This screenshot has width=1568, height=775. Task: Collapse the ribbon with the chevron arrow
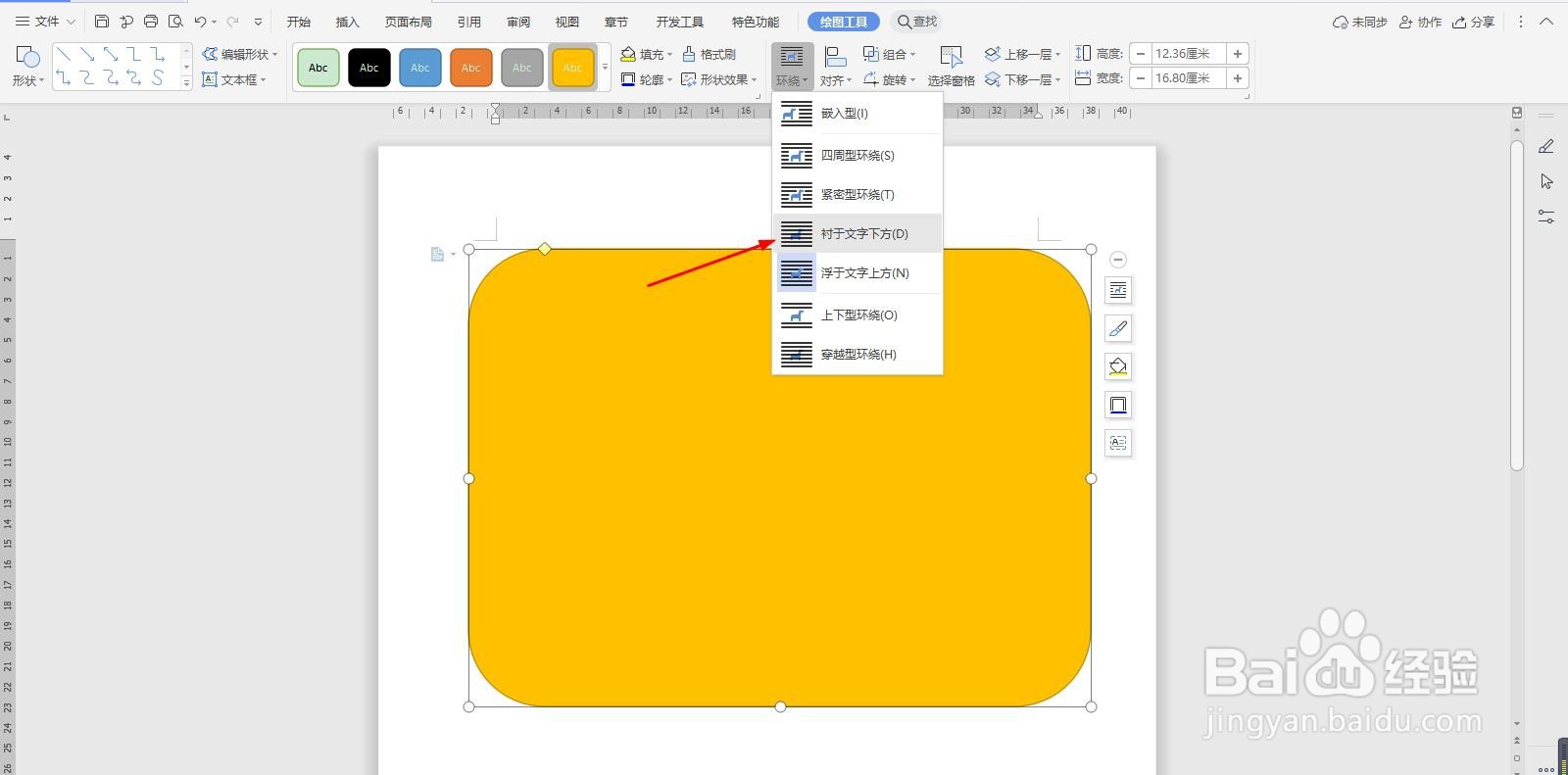click(x=1546, y=22)
